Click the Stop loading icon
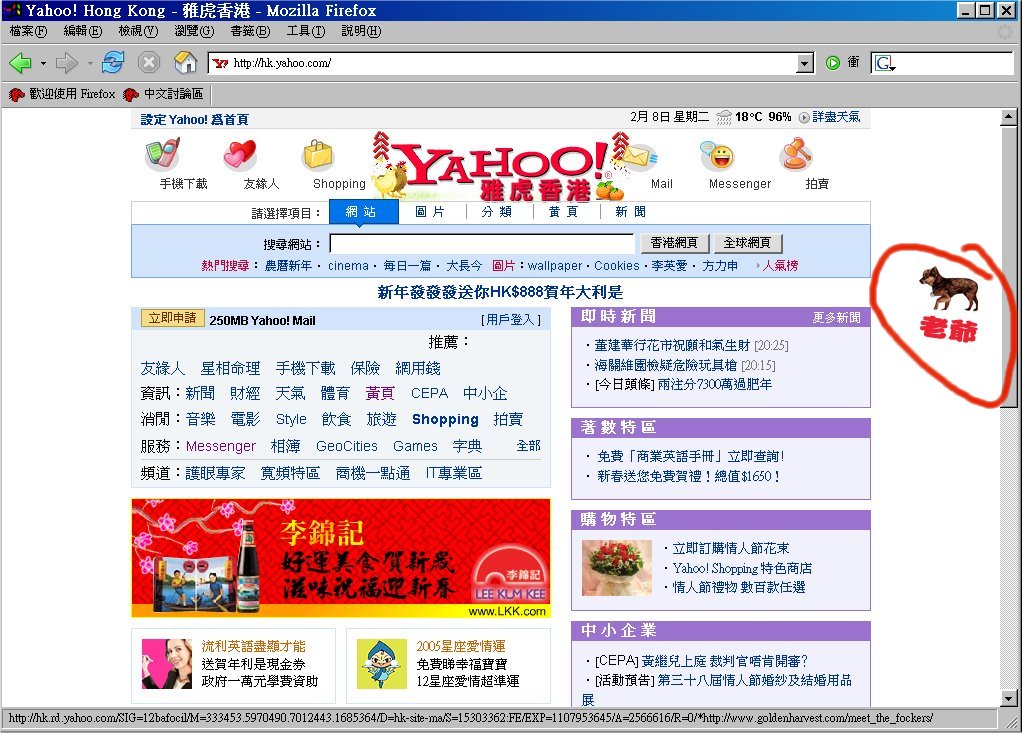1022x733 pixels. click(x=149, y=63)
